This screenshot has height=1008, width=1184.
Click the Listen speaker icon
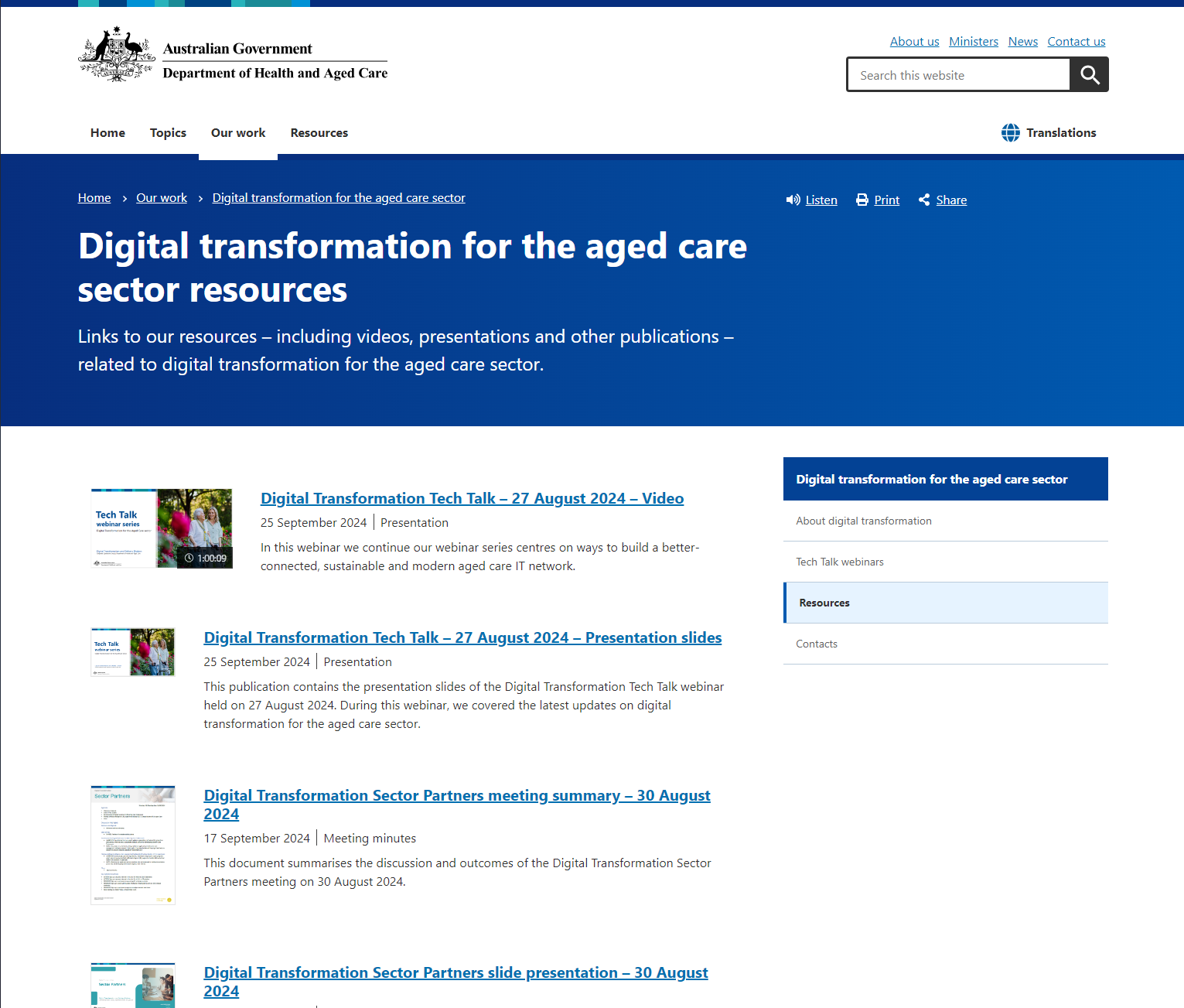pyautogui.click(x=793, y=200)
